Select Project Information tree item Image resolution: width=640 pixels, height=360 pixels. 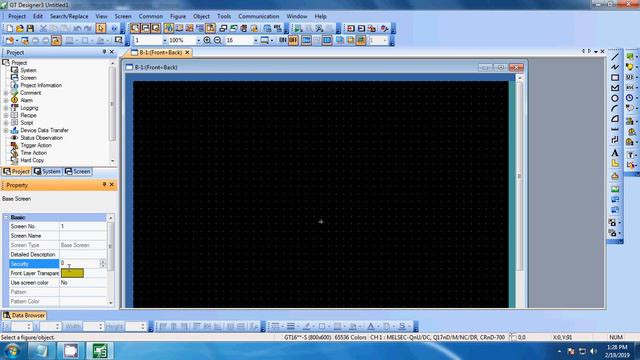pyautogui.click(x=41, y=85)
